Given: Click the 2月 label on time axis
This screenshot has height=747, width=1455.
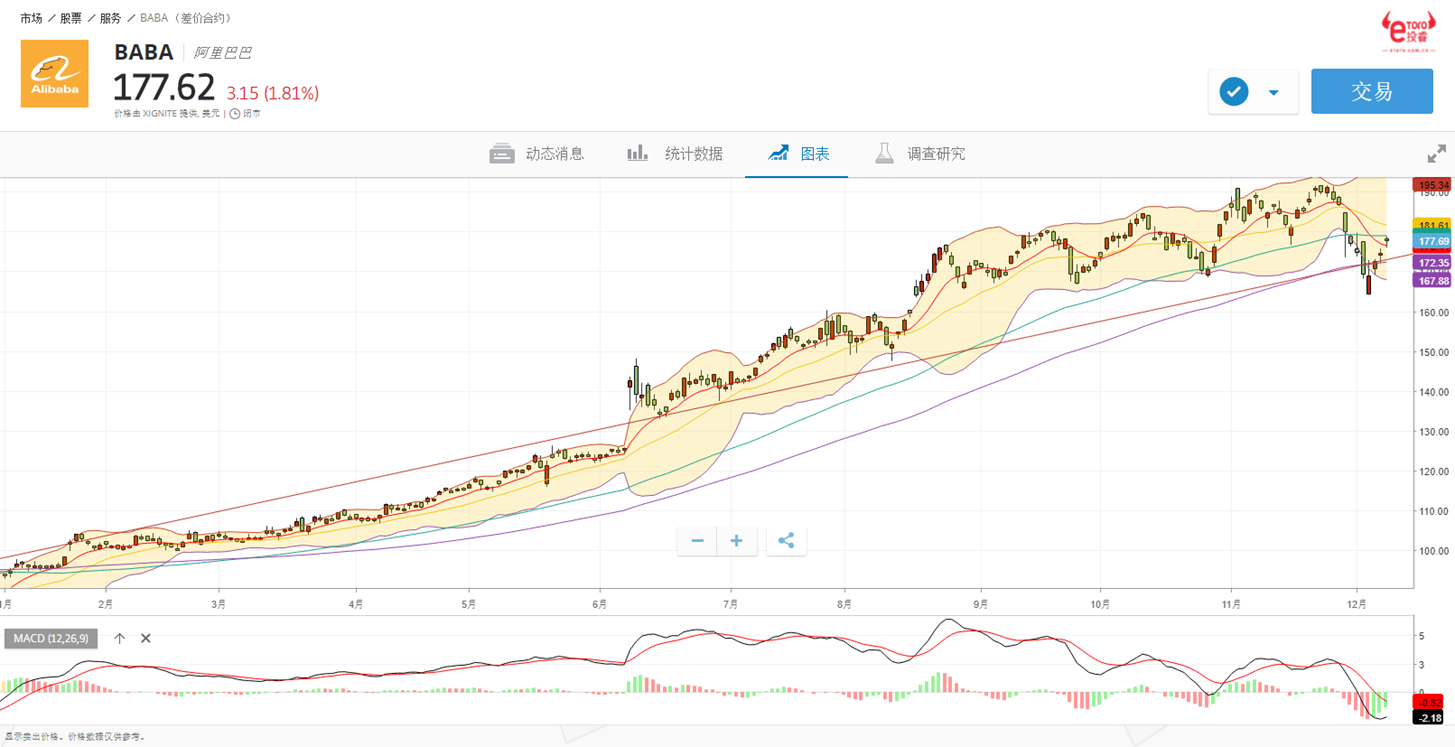Looking at the screenshot, I should [106, 604].
